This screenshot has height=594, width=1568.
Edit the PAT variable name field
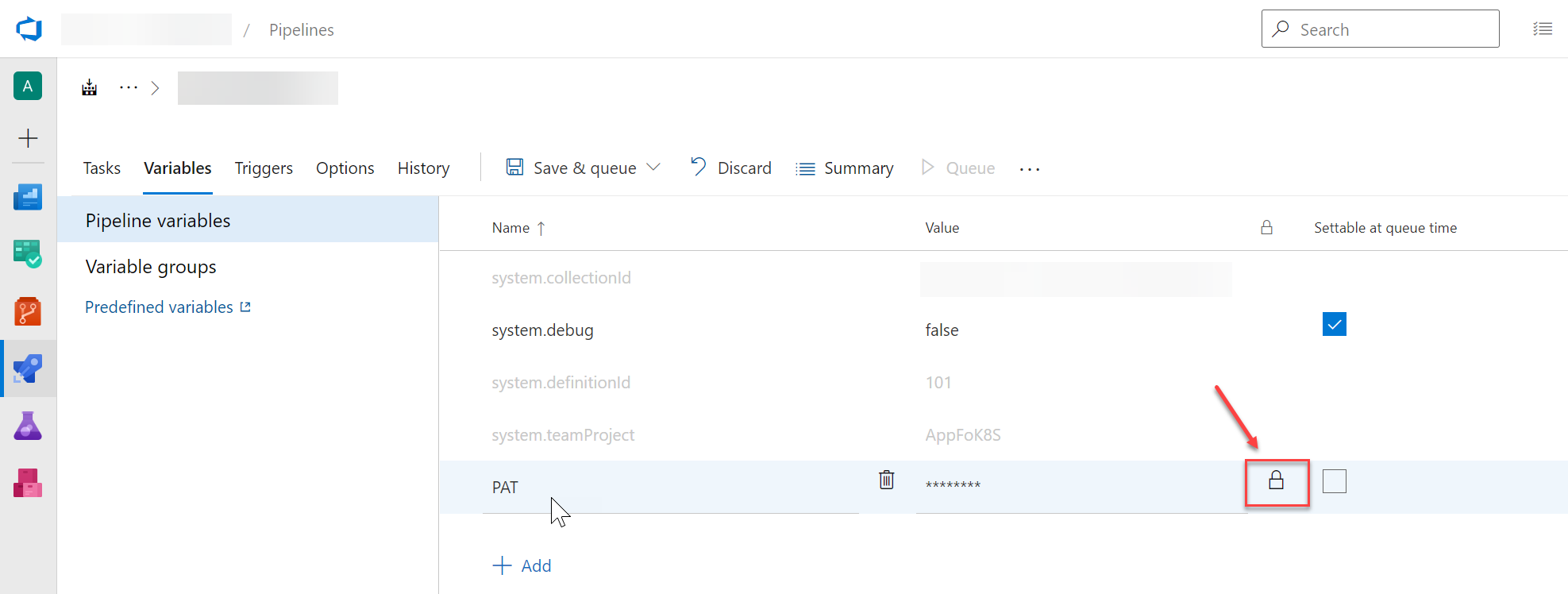tap(670, 487)
